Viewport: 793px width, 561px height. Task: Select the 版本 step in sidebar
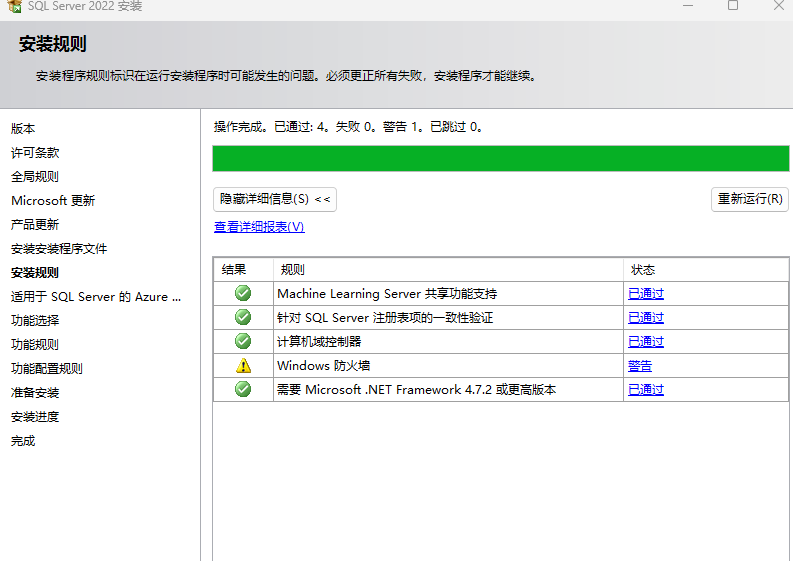pyautogui.click(x=23, y=128)
